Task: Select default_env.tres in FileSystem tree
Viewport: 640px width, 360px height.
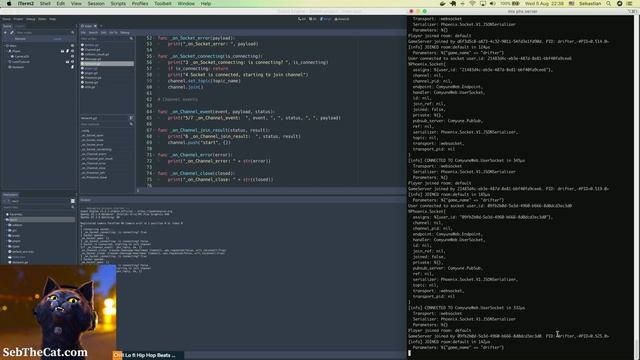Action: (x=22, y=251)
